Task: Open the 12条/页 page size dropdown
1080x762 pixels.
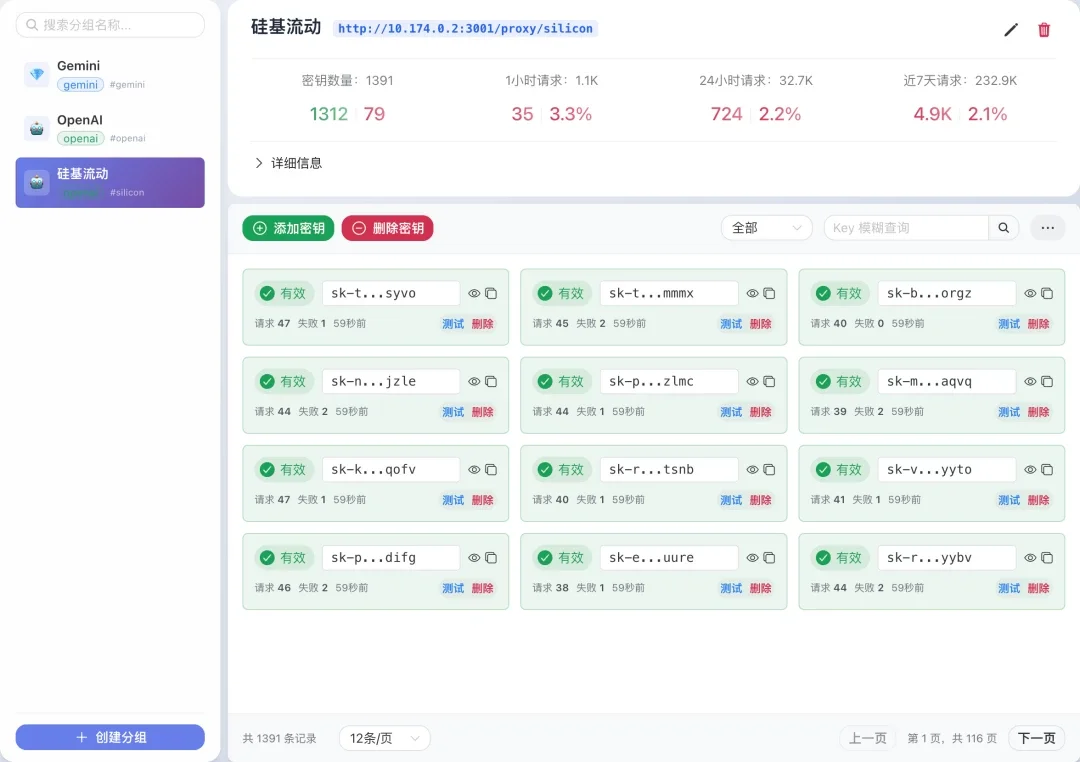Action: coord(384,737)
